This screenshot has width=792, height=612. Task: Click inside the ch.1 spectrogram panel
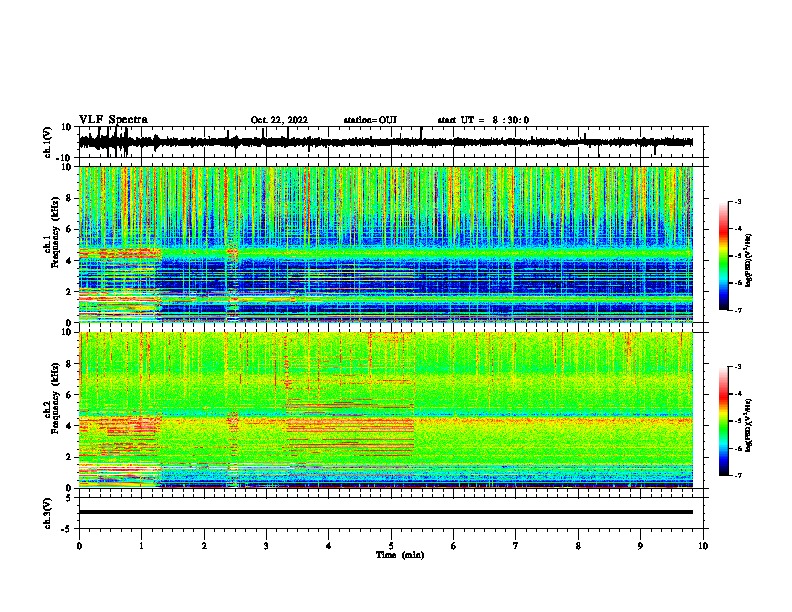[x=385, y=244]
